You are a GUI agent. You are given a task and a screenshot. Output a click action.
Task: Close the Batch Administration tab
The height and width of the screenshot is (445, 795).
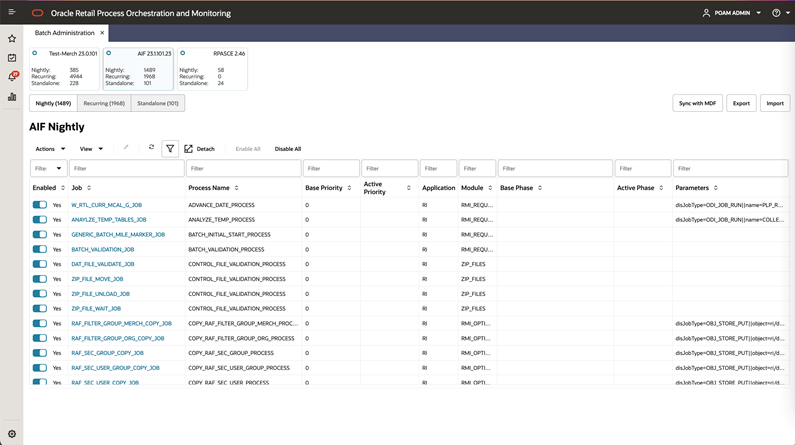click(x=102, y=33)
